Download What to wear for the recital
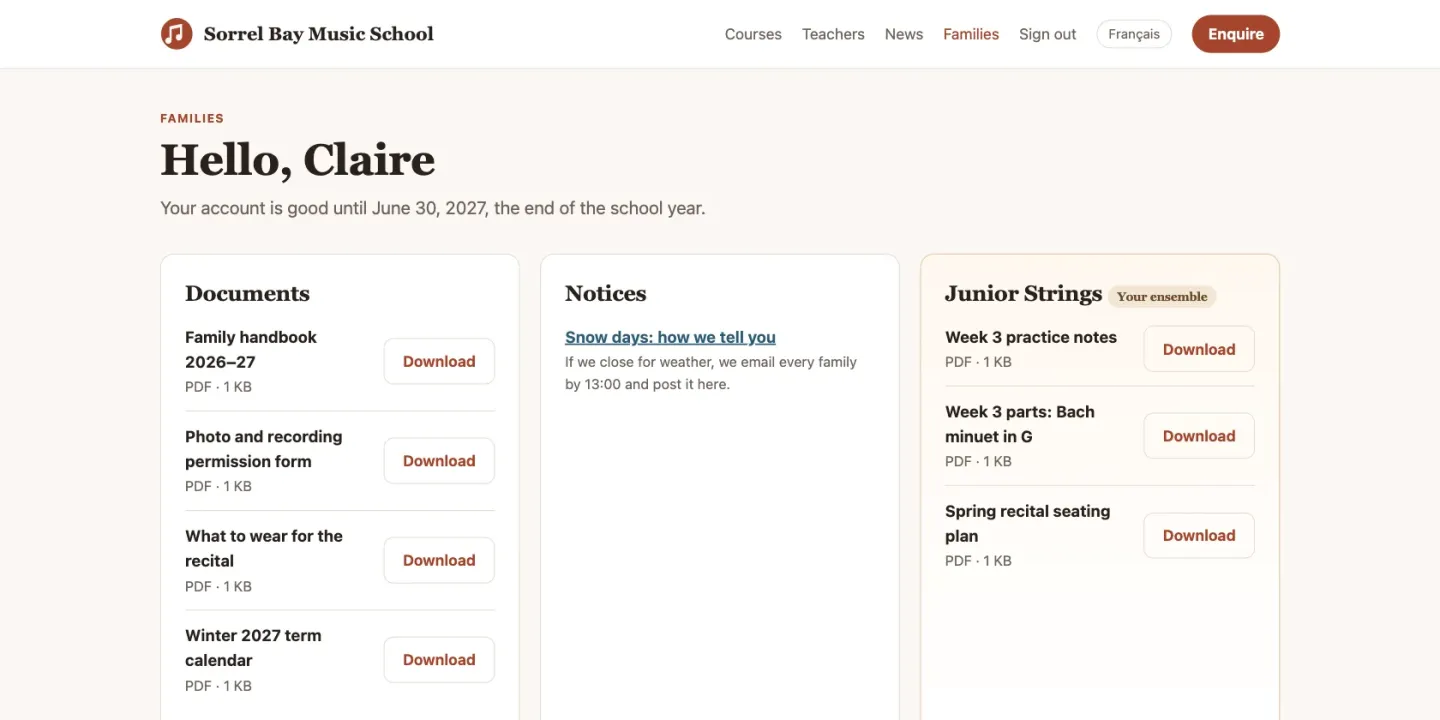This screenshot has width=1440, height=720. tap(439, 560)
